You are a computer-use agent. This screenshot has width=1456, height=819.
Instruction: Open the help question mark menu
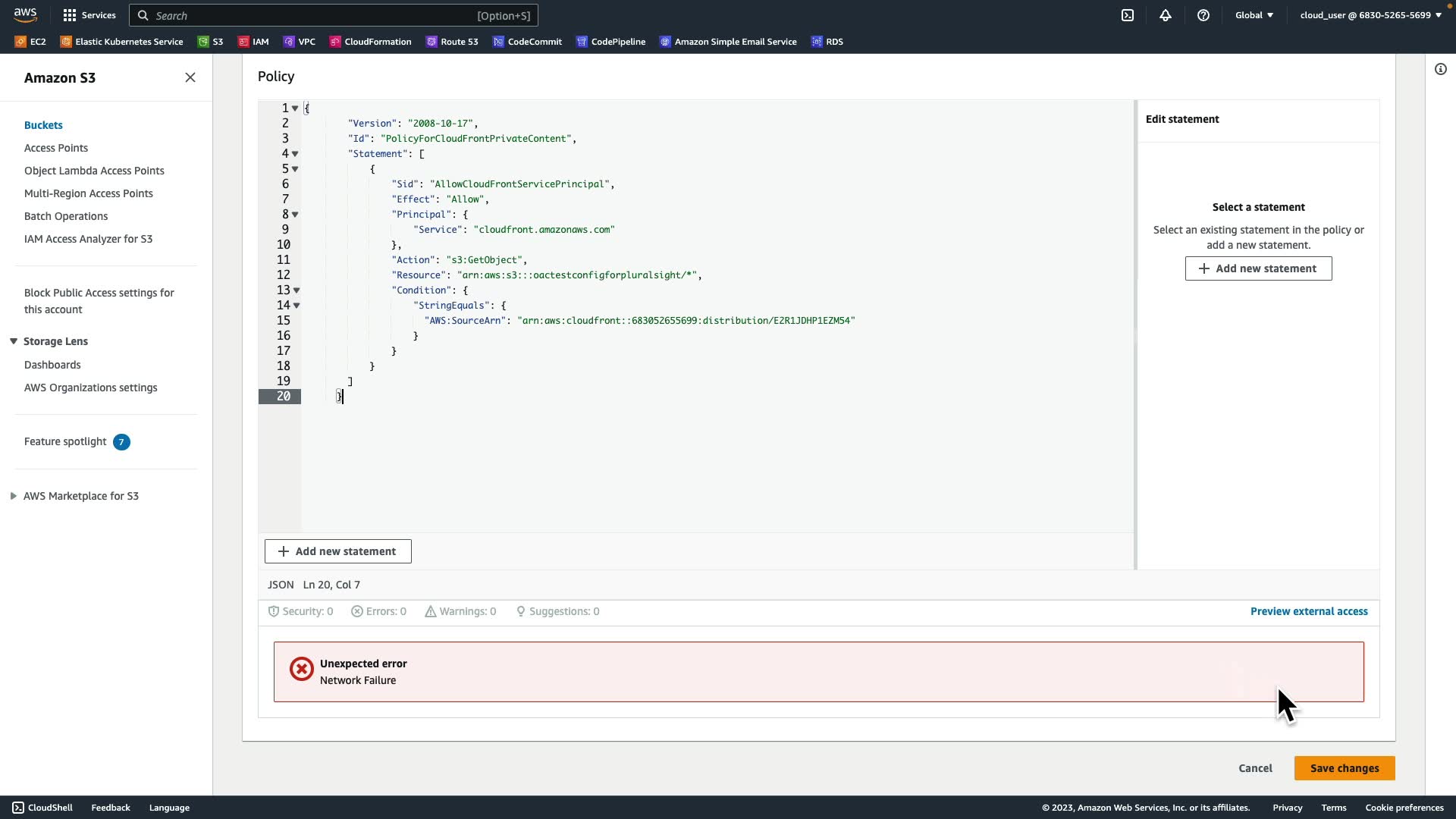point(1203,15)
